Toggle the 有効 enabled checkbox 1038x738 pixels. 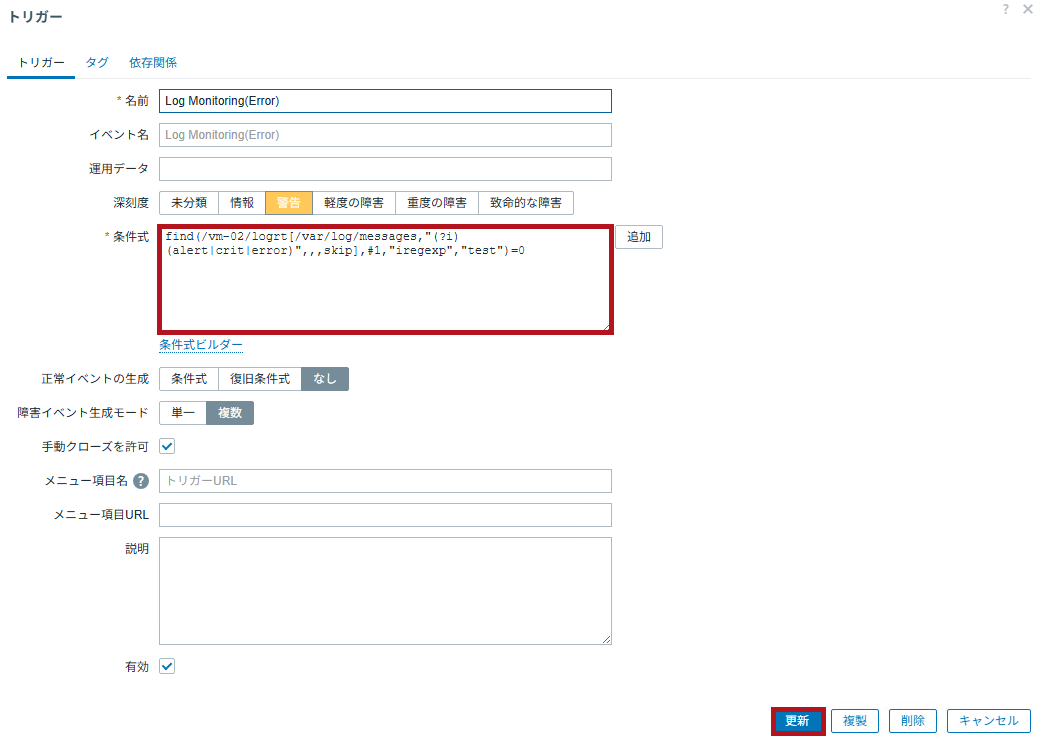(x=167, y=666)
